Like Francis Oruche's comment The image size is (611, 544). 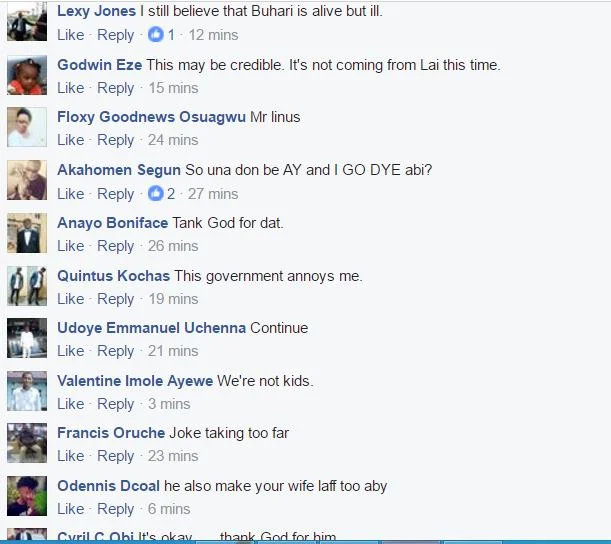click(x=71, y=456)
